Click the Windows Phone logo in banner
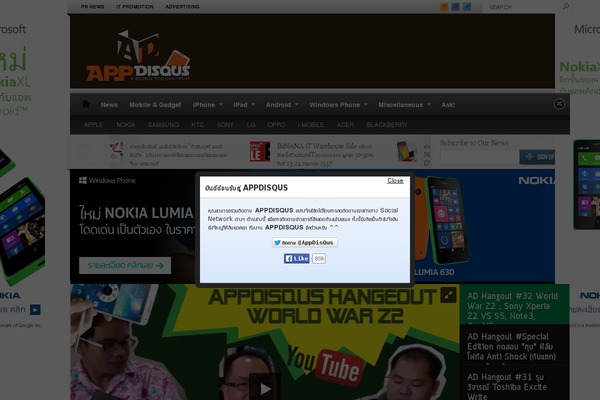The image size is (600, 400). (107, 180)
